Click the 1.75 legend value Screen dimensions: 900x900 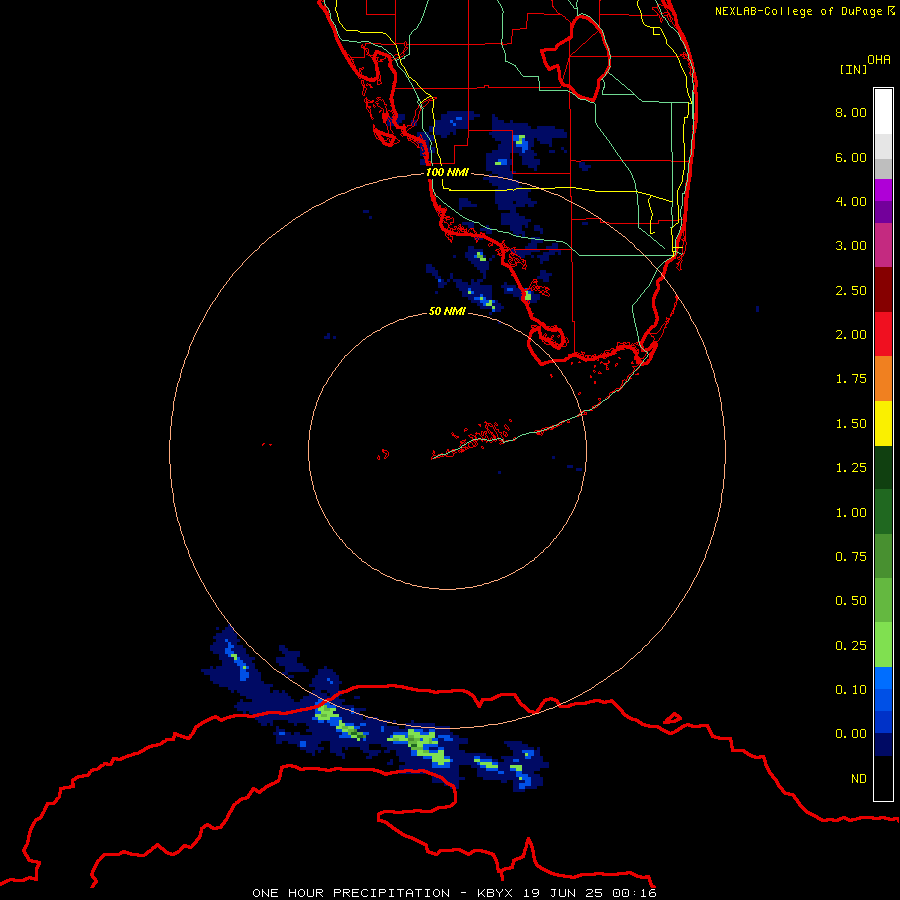[851, 379]
